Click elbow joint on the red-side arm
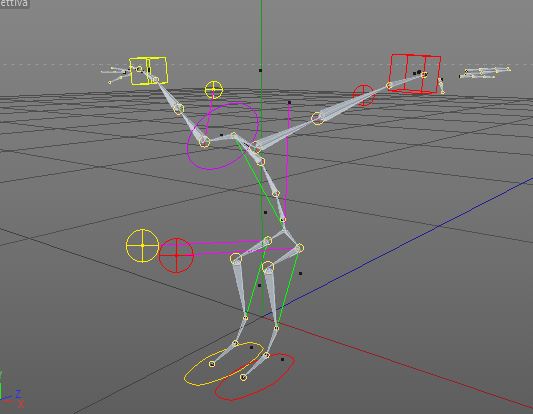 pyautogui.click(x=317, y=118)
